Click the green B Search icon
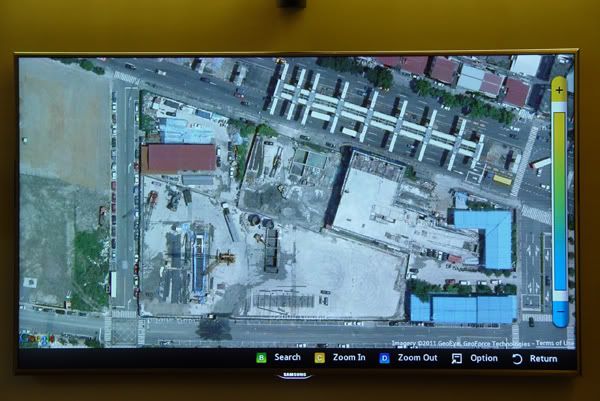Viewport: 600px width, 401px height. 261,358
